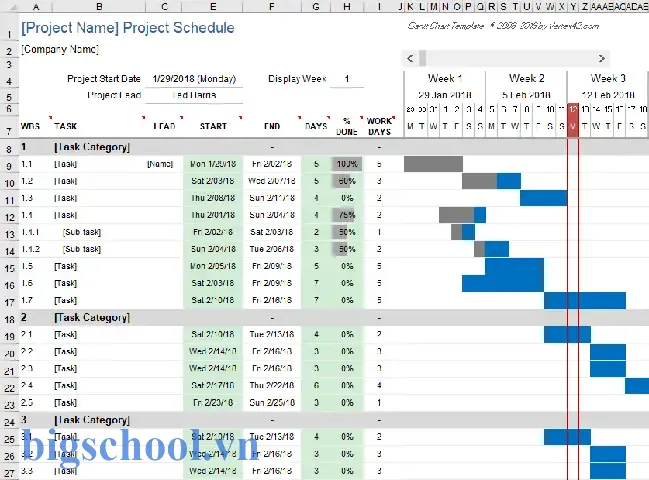Click the Display Week value cell
The width and height of the screenshot is (649, 480).
click(x=347, y=79)
